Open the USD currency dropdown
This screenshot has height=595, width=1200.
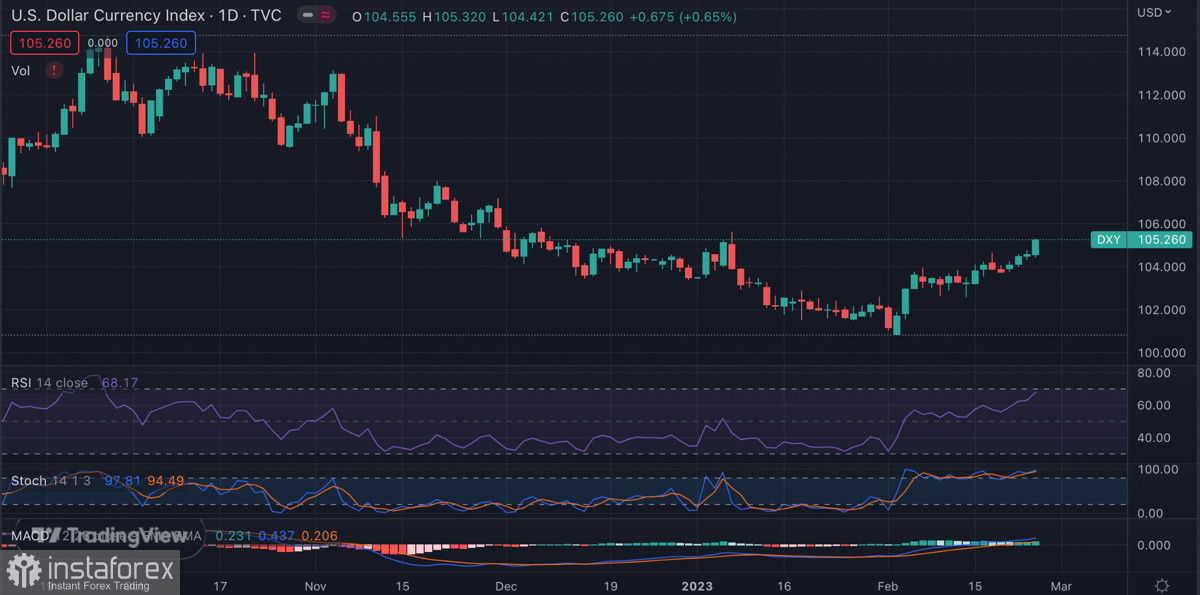(x=1154, y=12)
